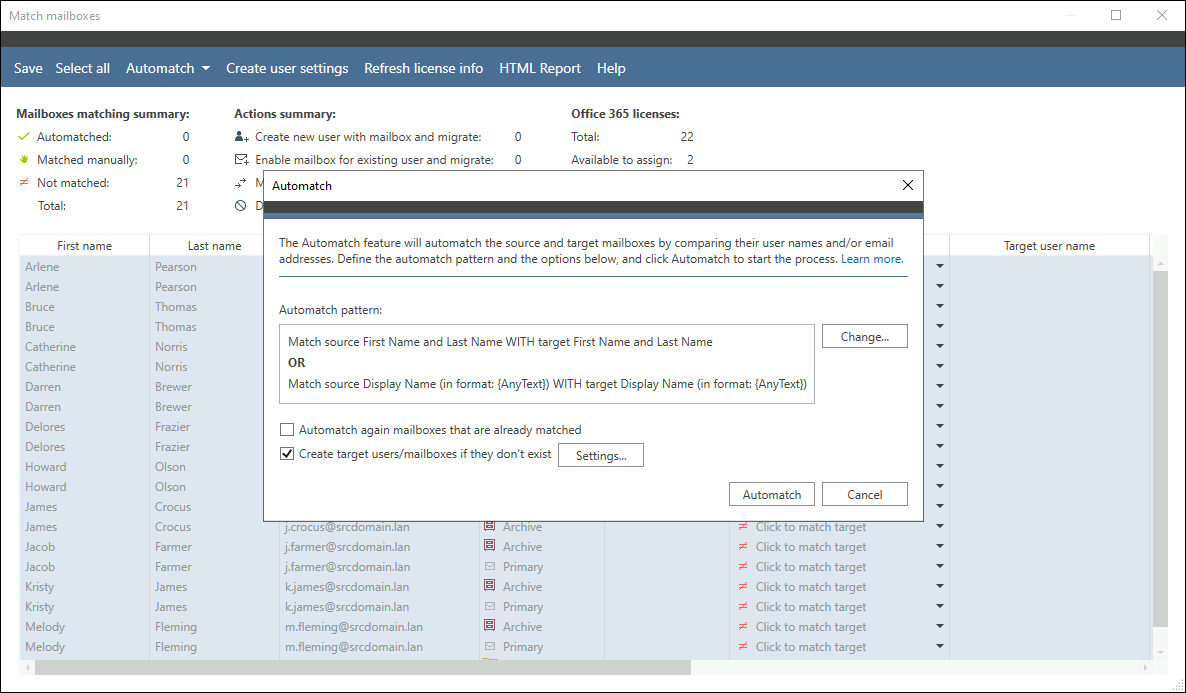This screenshot has height=693, width=1186.
Task: Click the Create new user icon
Action: point(241,137)
